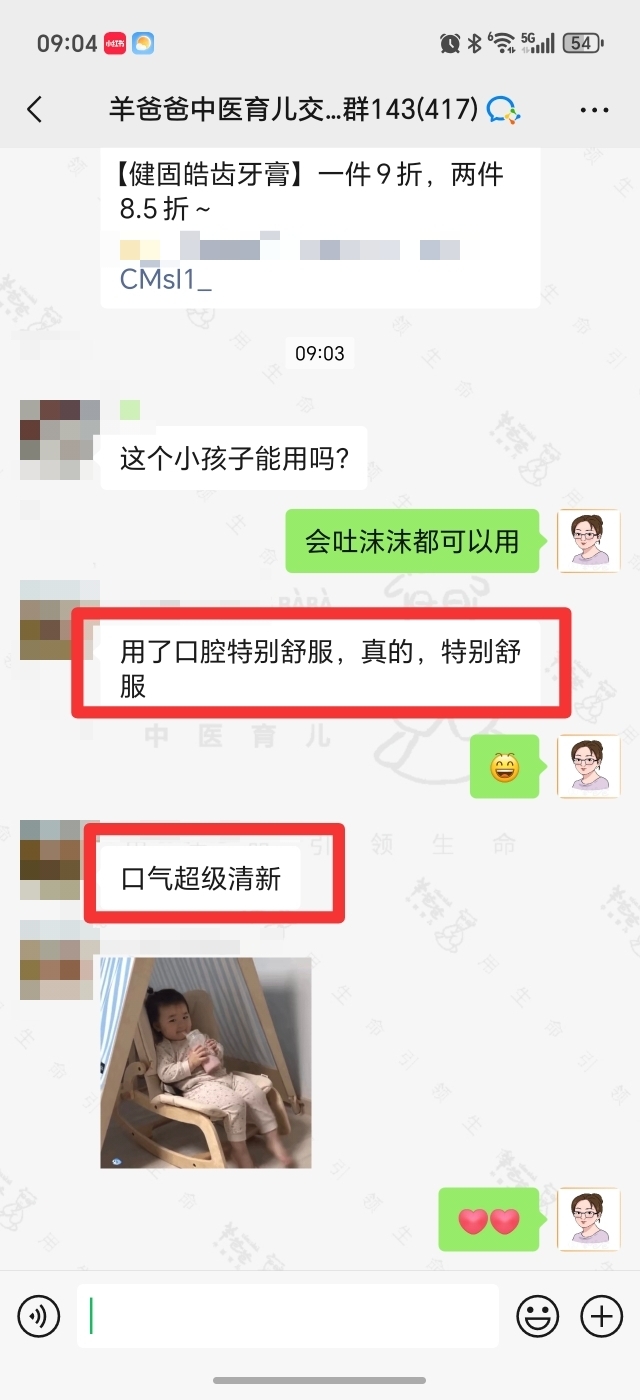
Task: Tap the voice input icon
Action: pyautogui.click(x=39, y=1316)
